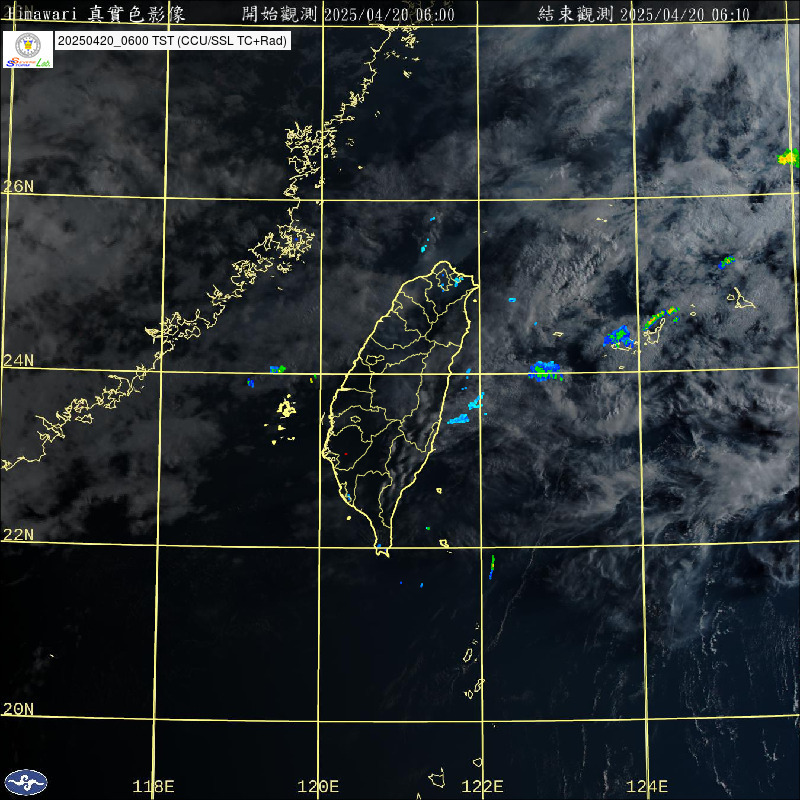The image size is (800, 800).
Task: Click the Central Weather Administration logo
Action: pos(26,782)
